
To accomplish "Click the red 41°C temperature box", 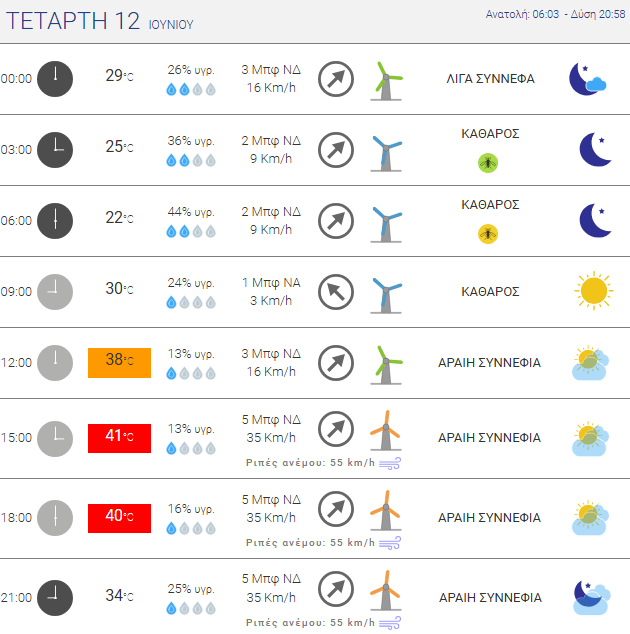I will coord(119,438).
